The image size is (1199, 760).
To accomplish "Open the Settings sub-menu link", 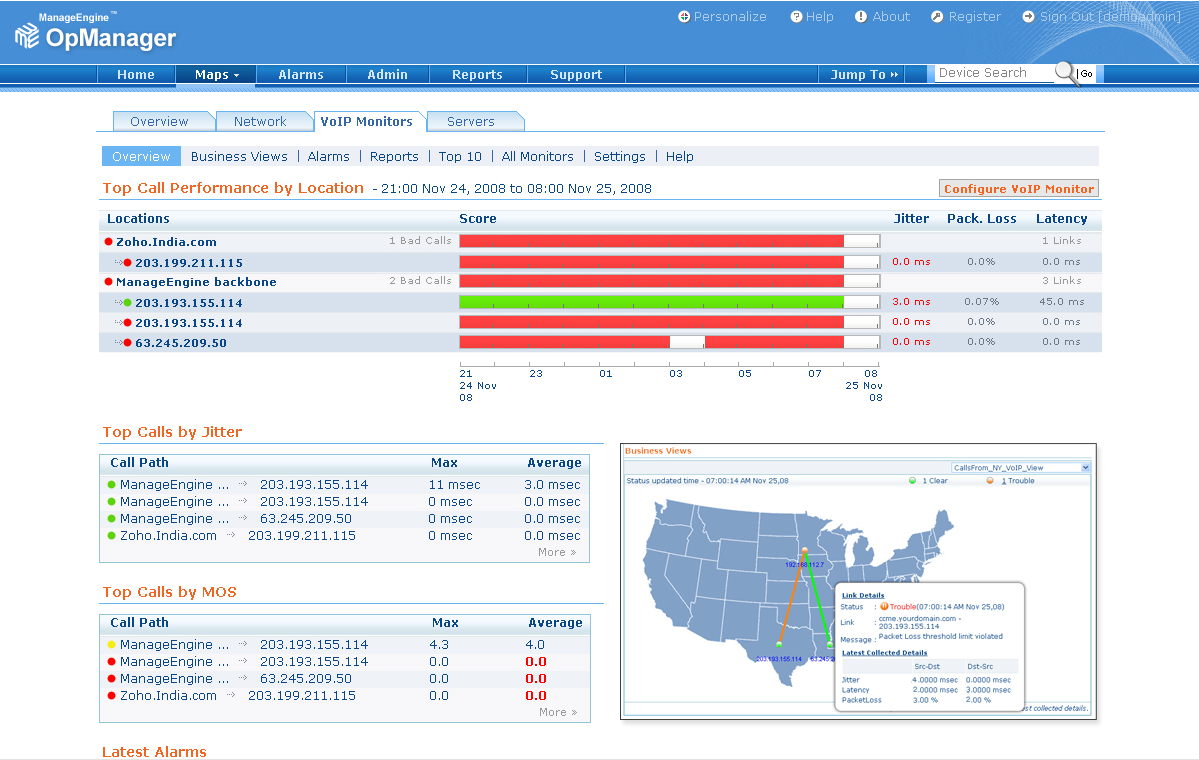I will point(620,156).
